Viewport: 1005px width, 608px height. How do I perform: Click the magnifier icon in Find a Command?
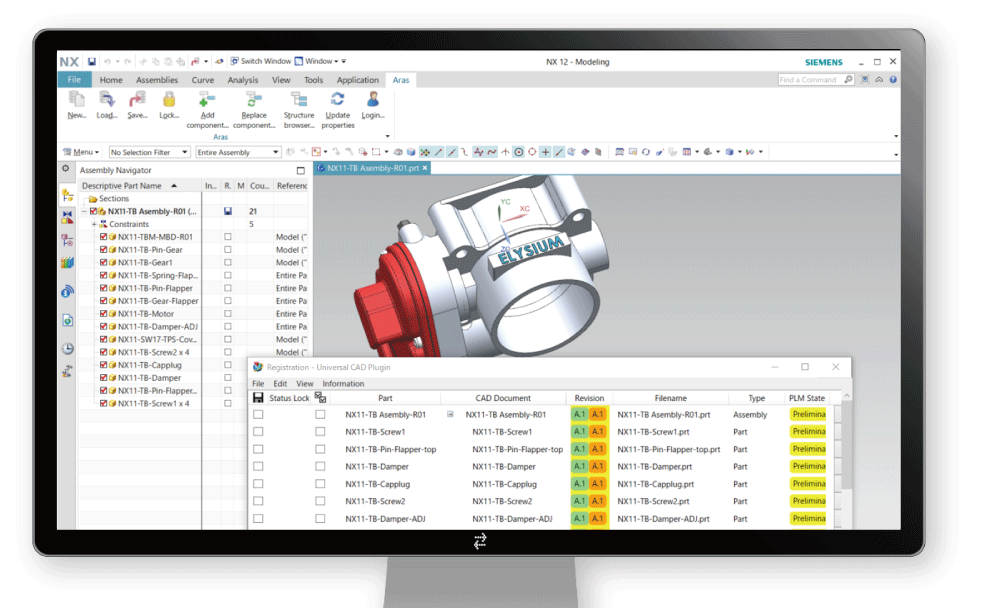848,79
